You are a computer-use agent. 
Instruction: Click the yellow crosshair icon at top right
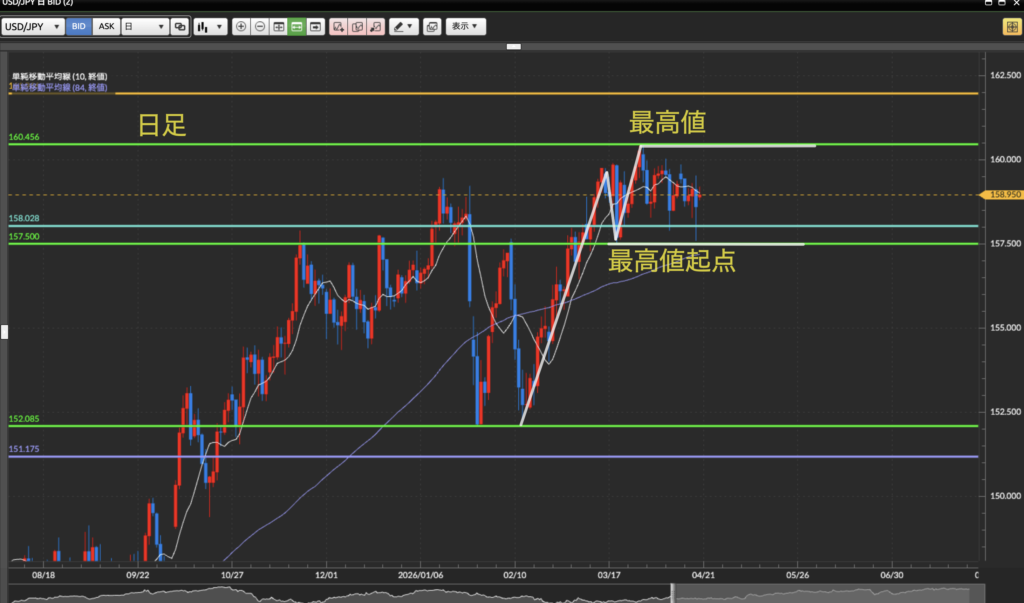1011,27
